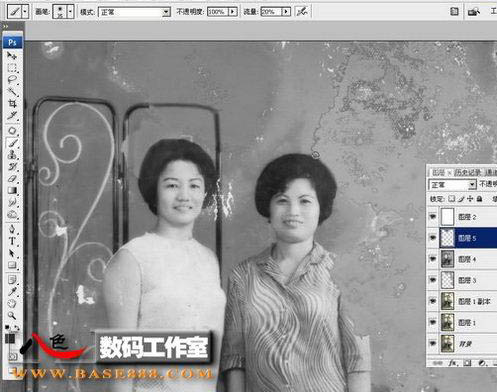Open 不透明度 opacity slider arrow

click(x=233, y=12)
